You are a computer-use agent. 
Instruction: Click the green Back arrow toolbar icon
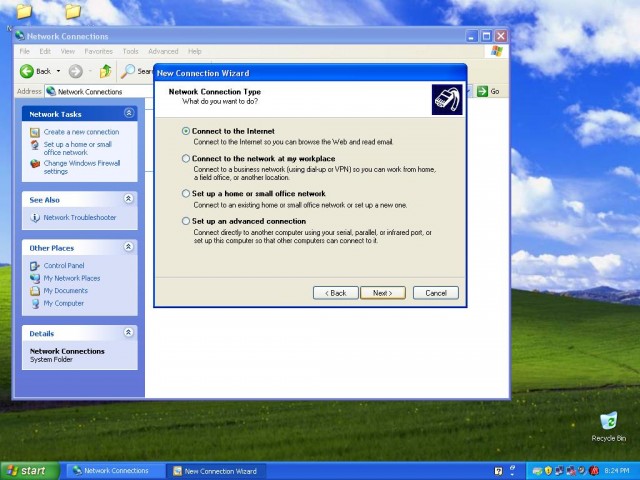(27, 71)
